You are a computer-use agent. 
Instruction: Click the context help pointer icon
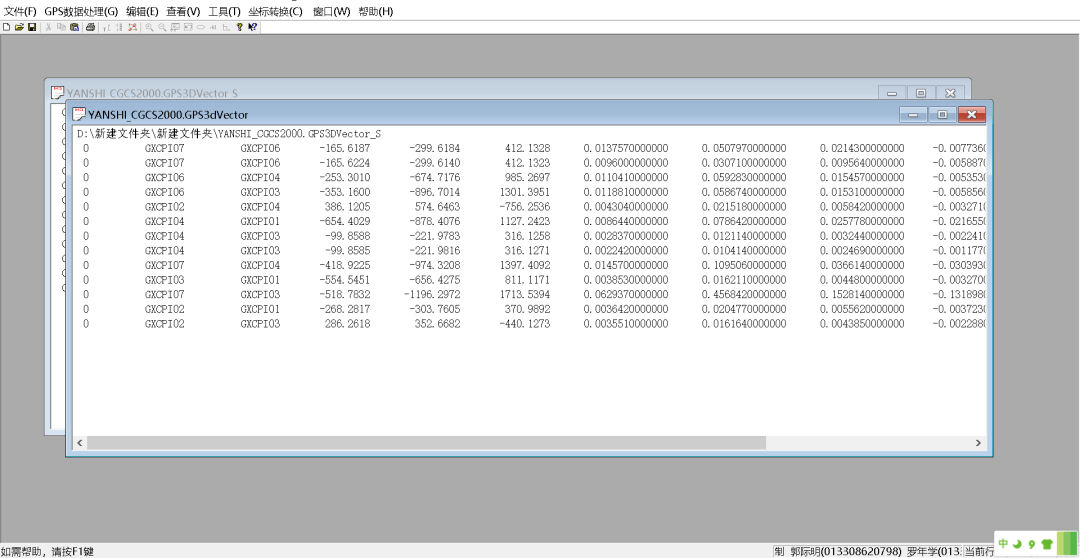click(253, 27)
